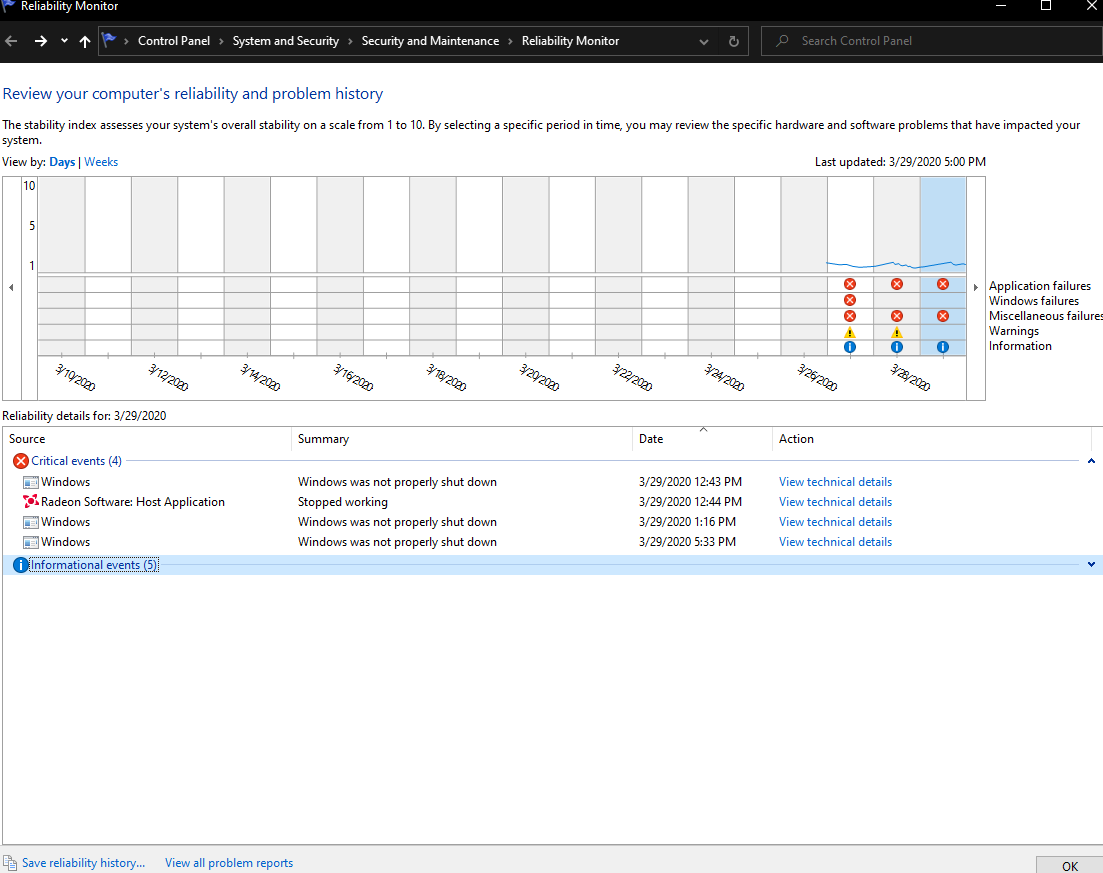Viewport: 1103px width, 873px height.
Task: Sort the list by the Summary column
Action: click(462, 439)
